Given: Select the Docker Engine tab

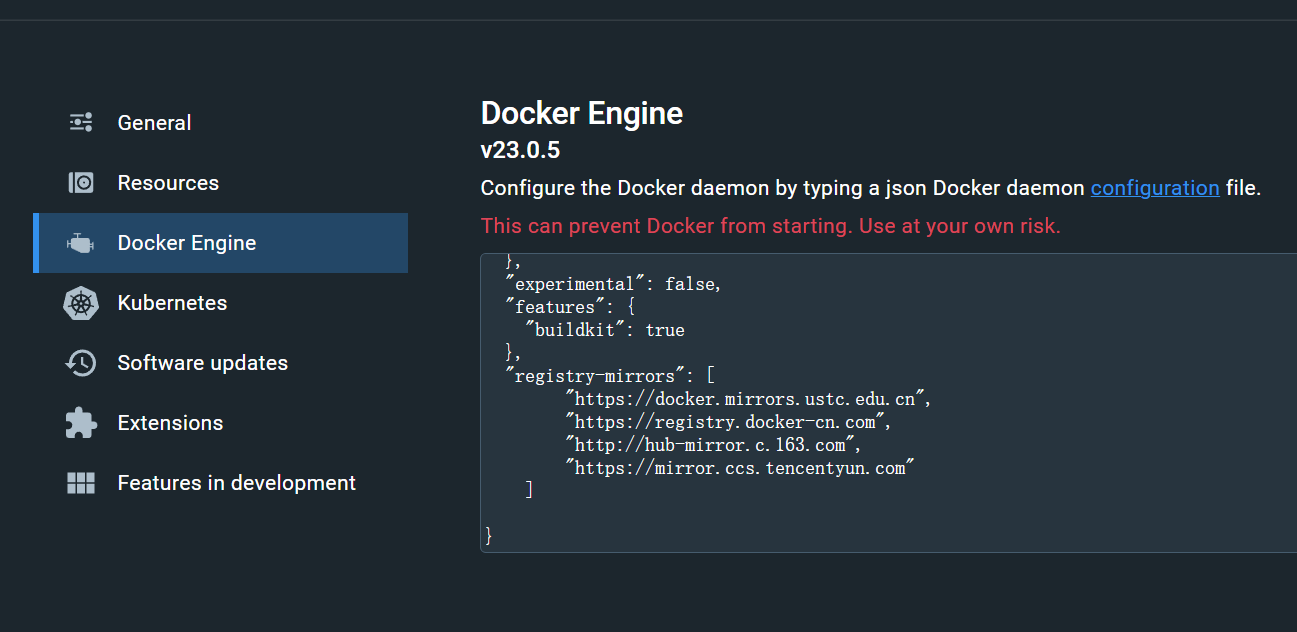Looking at the screenshot, I should pyautogui.click(x=220, y=243).
